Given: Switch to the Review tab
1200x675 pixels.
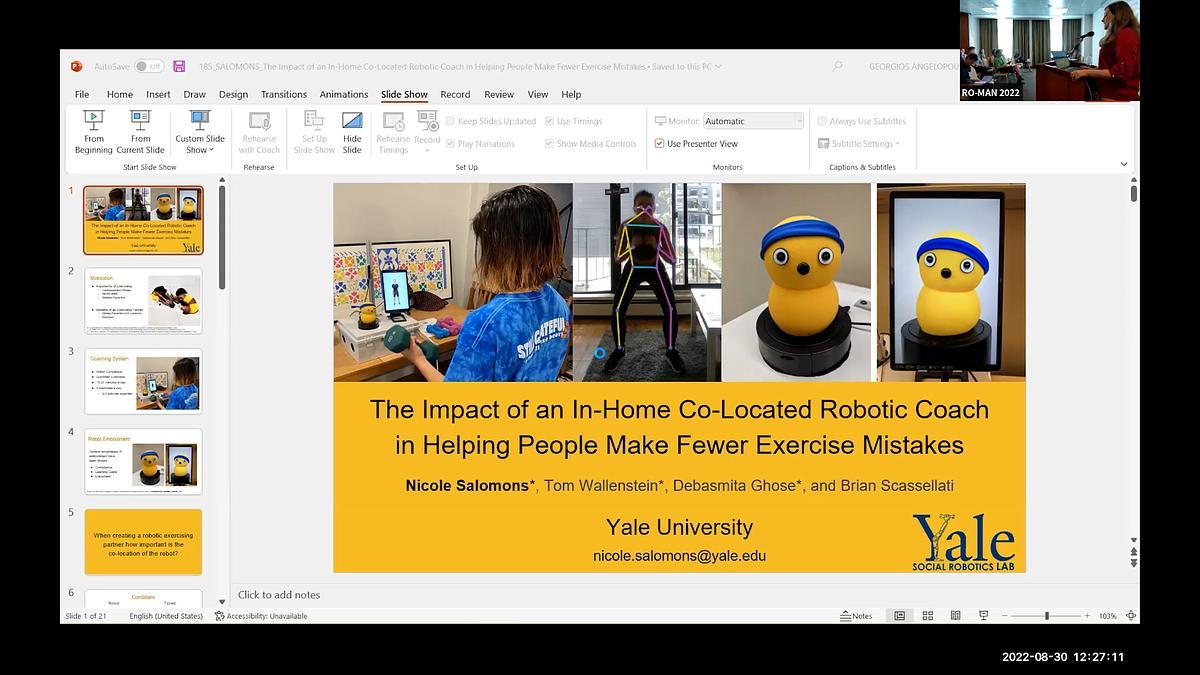Looking at the screenshot, I should pyautogui.click(x=499, y=94).
